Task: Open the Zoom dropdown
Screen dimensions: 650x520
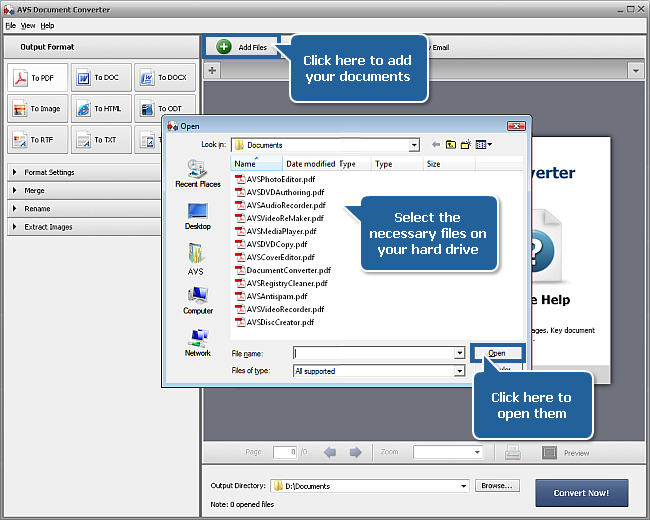Action: (x=477, y=452)
